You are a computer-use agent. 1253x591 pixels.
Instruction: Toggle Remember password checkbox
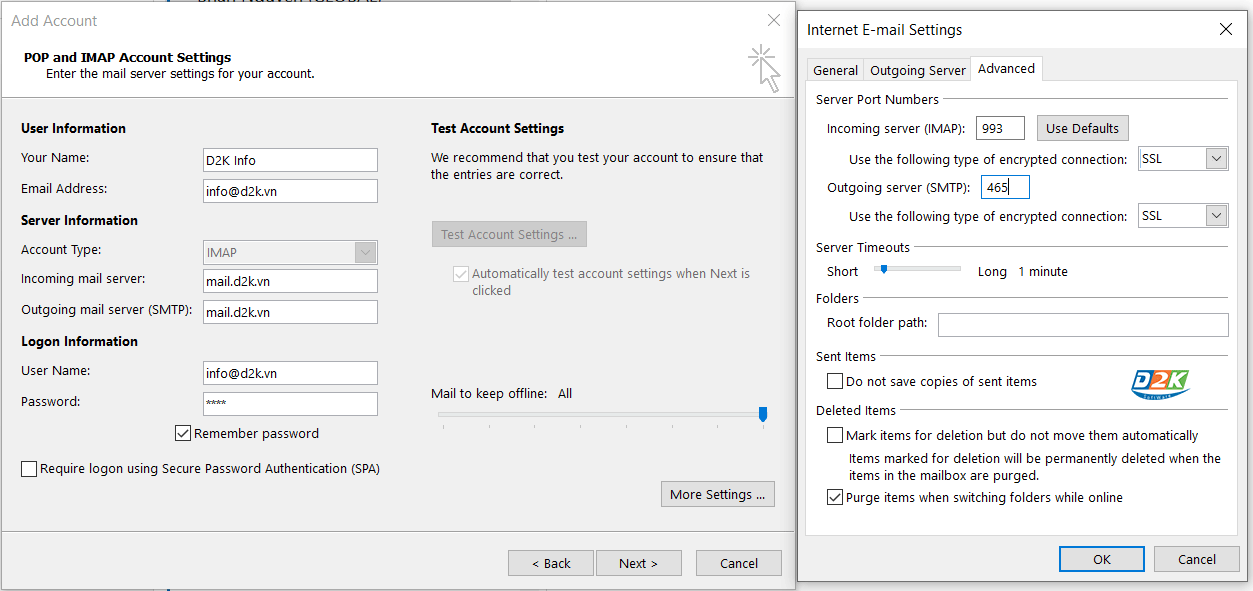(x=183, y=433)
